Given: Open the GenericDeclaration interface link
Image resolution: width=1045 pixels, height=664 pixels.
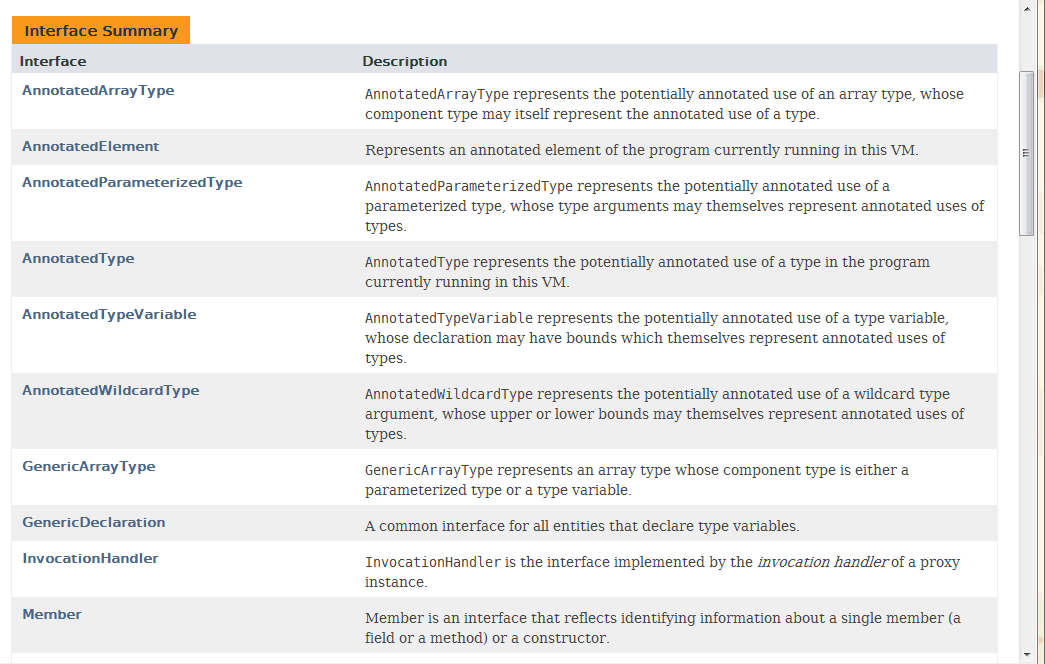Looking at the screenshot, I should [x=94, y=523].
